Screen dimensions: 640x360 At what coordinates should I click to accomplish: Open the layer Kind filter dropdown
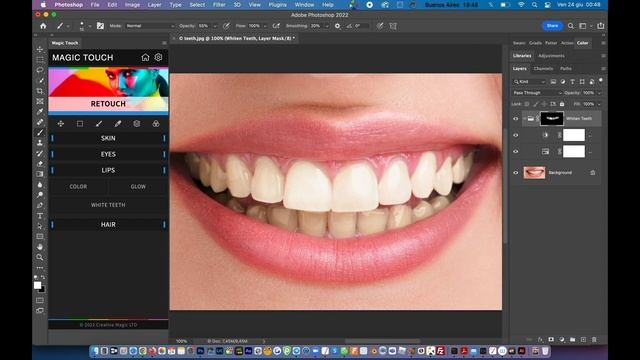[529, 82]
